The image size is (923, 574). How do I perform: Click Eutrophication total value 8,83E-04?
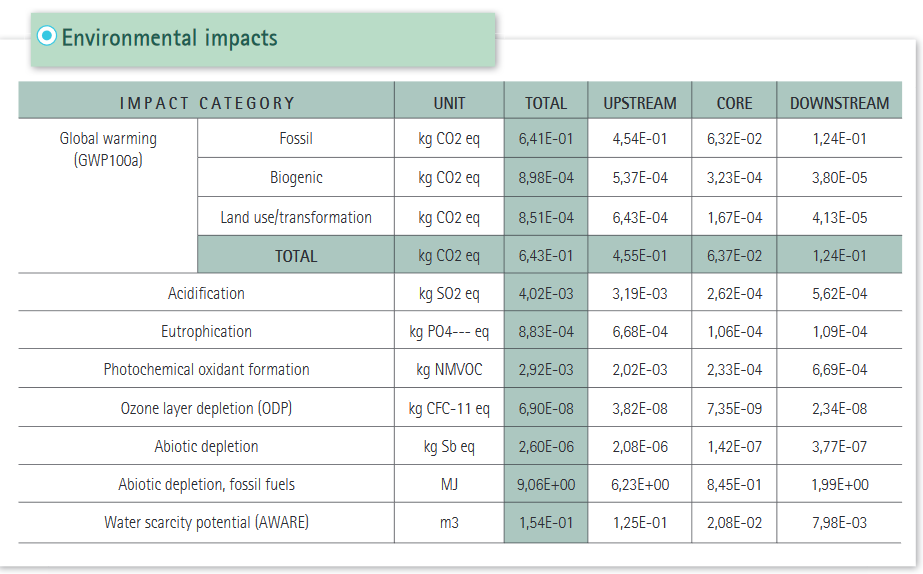pyautogui.click(x=546, y=331)
